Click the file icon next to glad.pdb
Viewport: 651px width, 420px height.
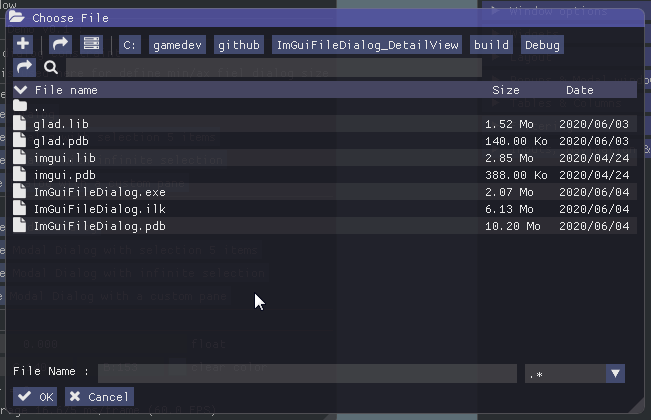[20, 140]
